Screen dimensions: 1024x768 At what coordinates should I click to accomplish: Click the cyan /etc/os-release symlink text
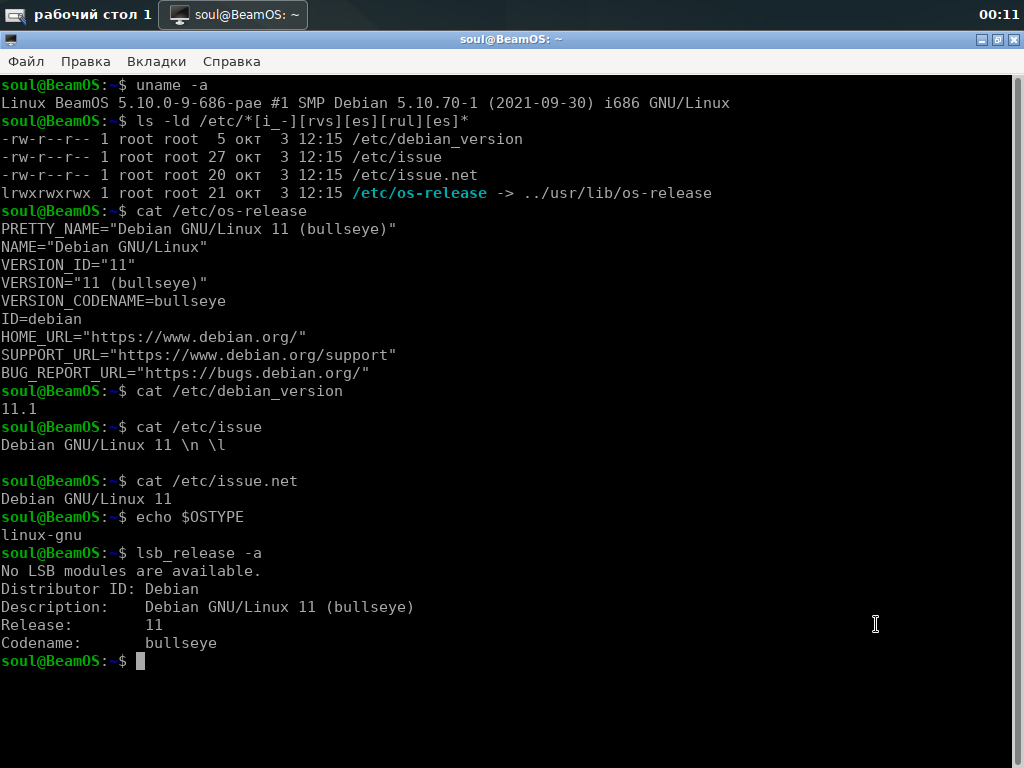[x=419, y=193]
